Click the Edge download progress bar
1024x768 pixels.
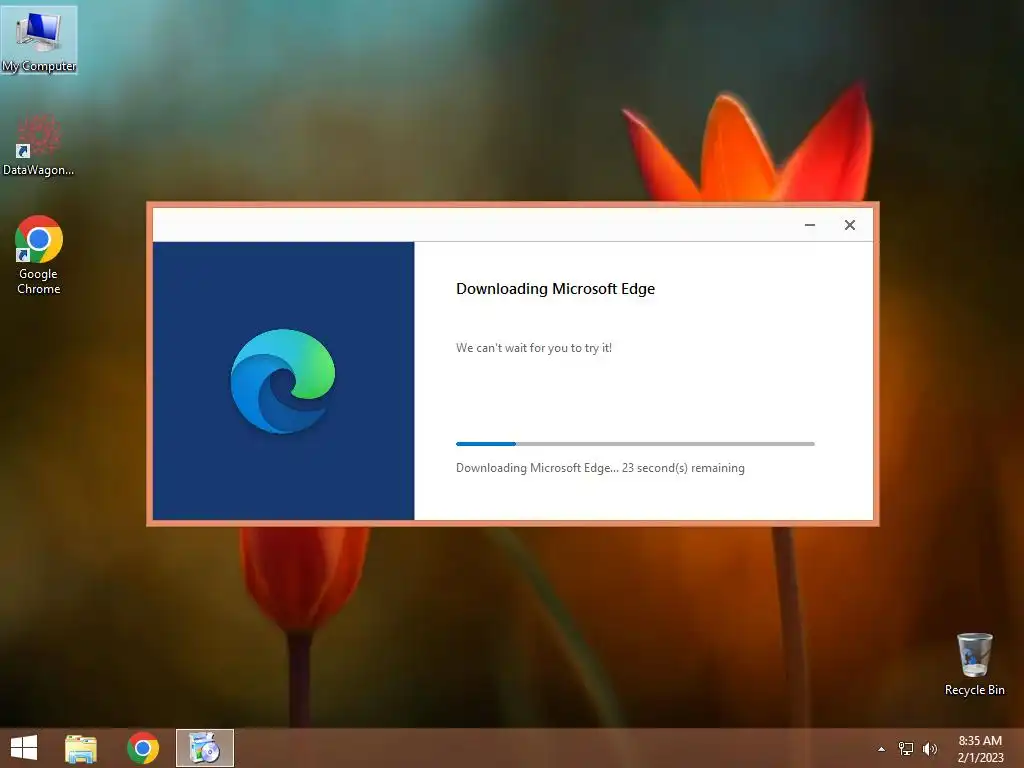tap(635, 443)
